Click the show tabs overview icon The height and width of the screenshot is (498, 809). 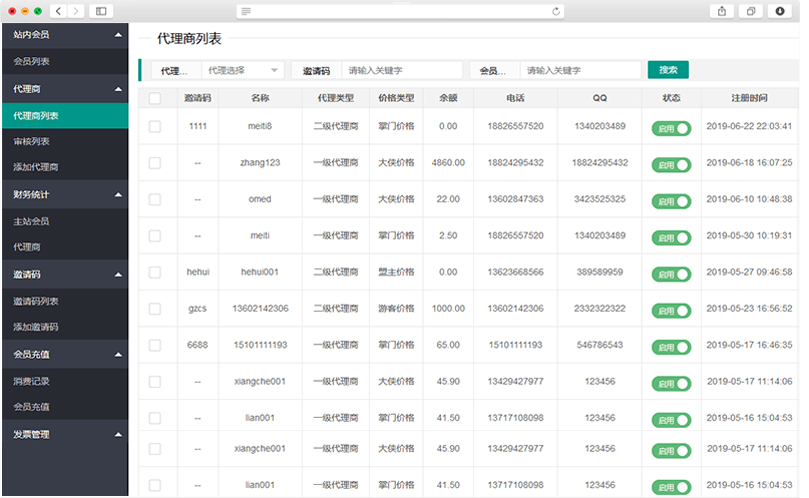pyautogui.click(x=750, y=11)
